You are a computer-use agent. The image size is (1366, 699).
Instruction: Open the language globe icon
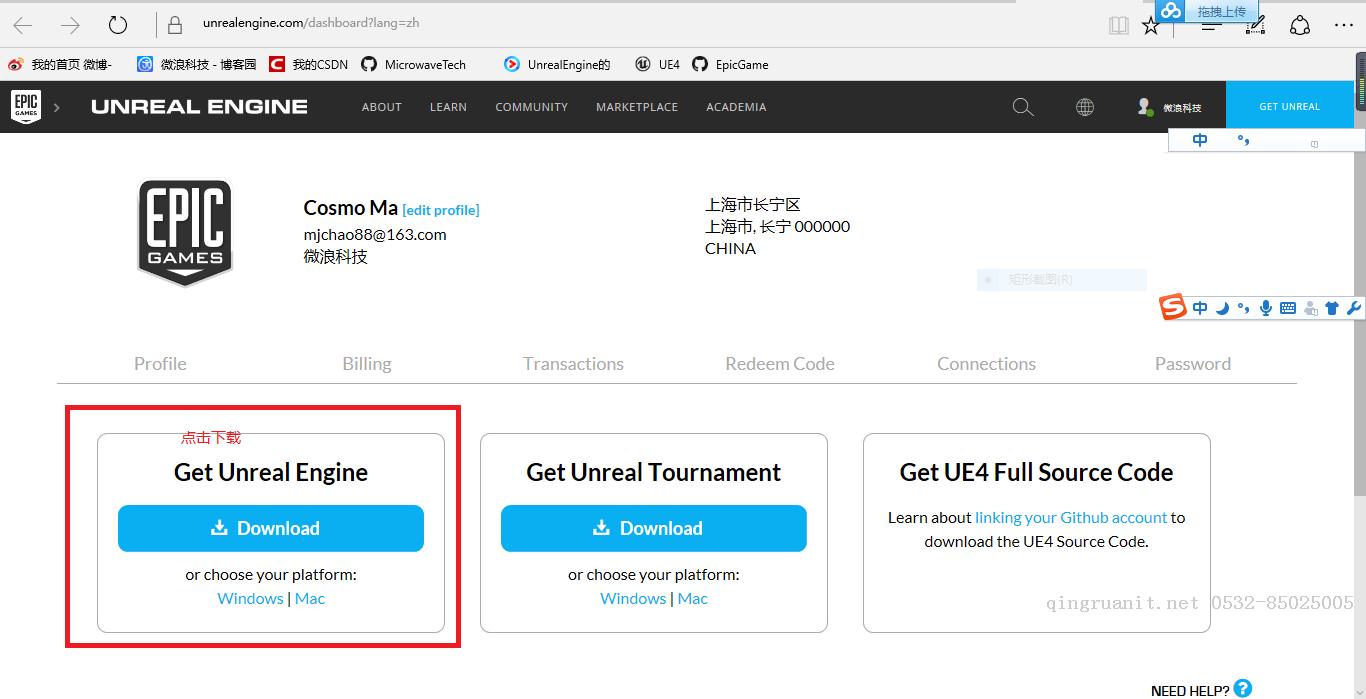[1085, 107]
